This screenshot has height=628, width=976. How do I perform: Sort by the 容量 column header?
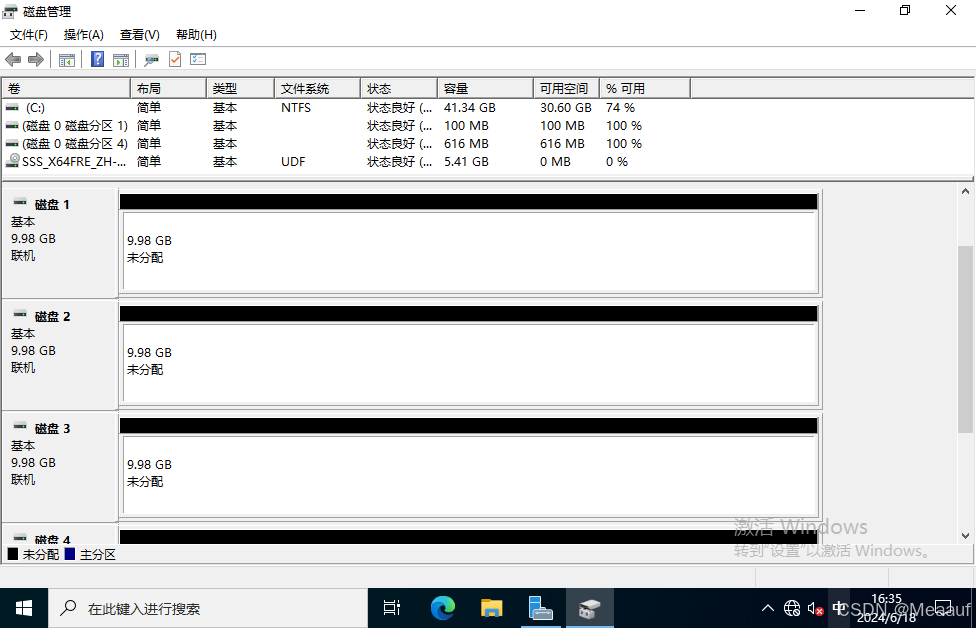pyautogui.click(x=486, y=88)
